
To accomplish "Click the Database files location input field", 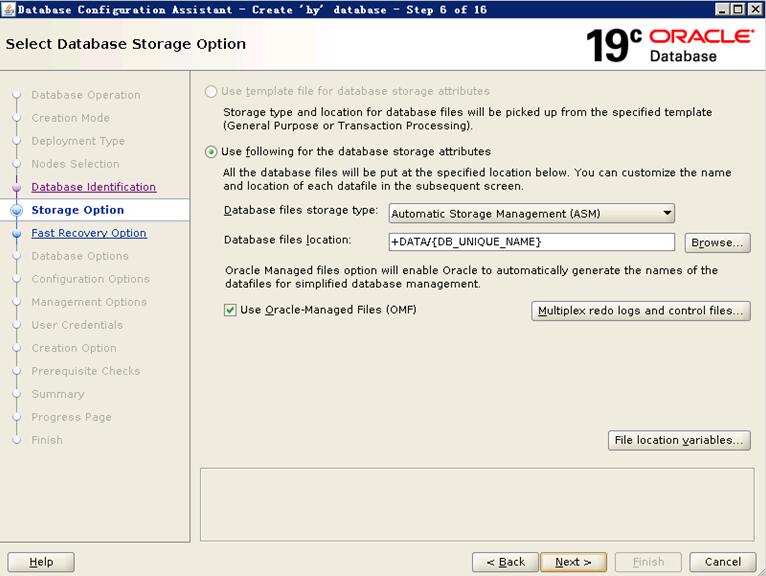I will click(532, 242).
